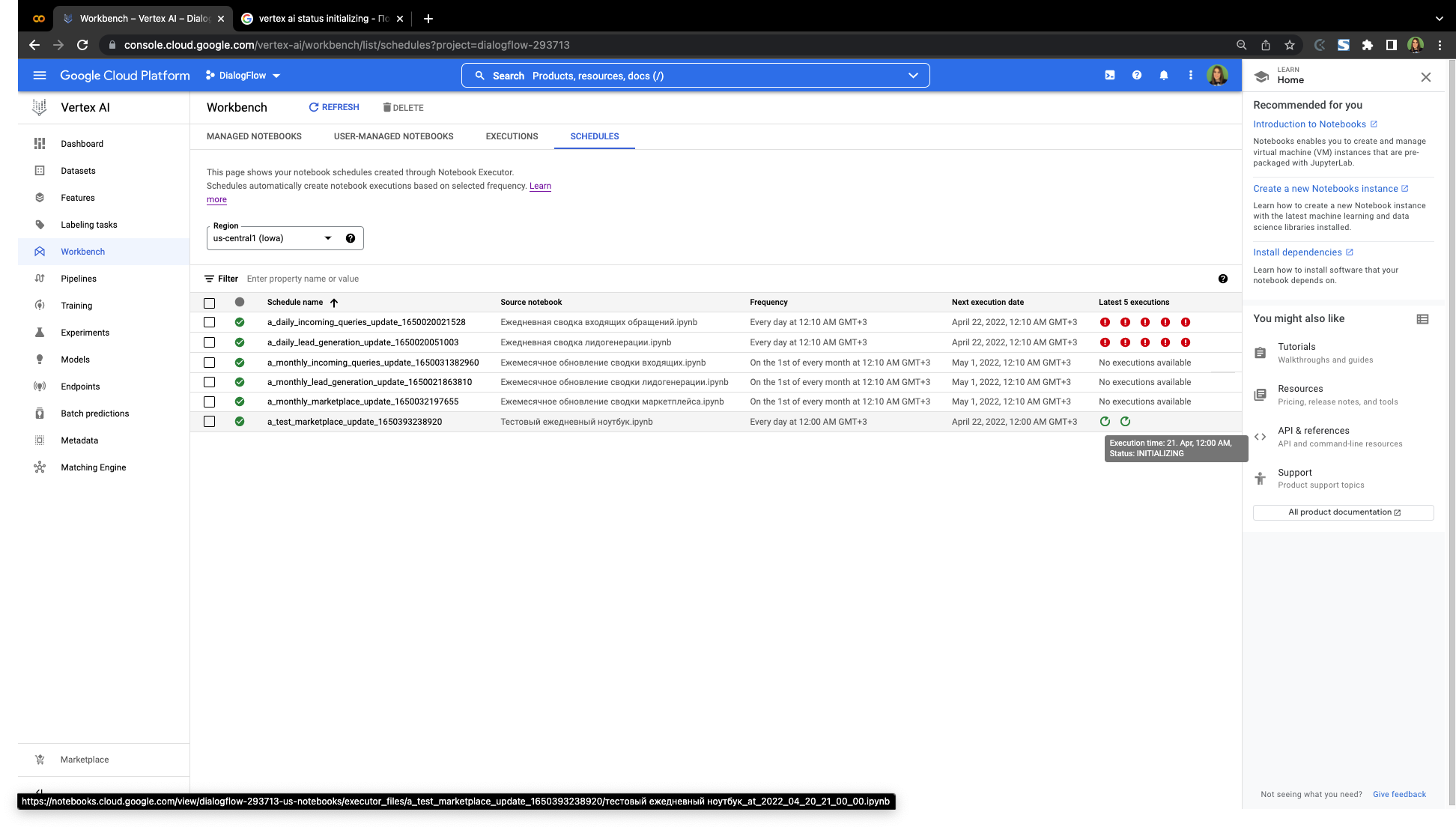Open the DialogFlow project selector dropdown
1456x830 pixels.
[243, 76]
